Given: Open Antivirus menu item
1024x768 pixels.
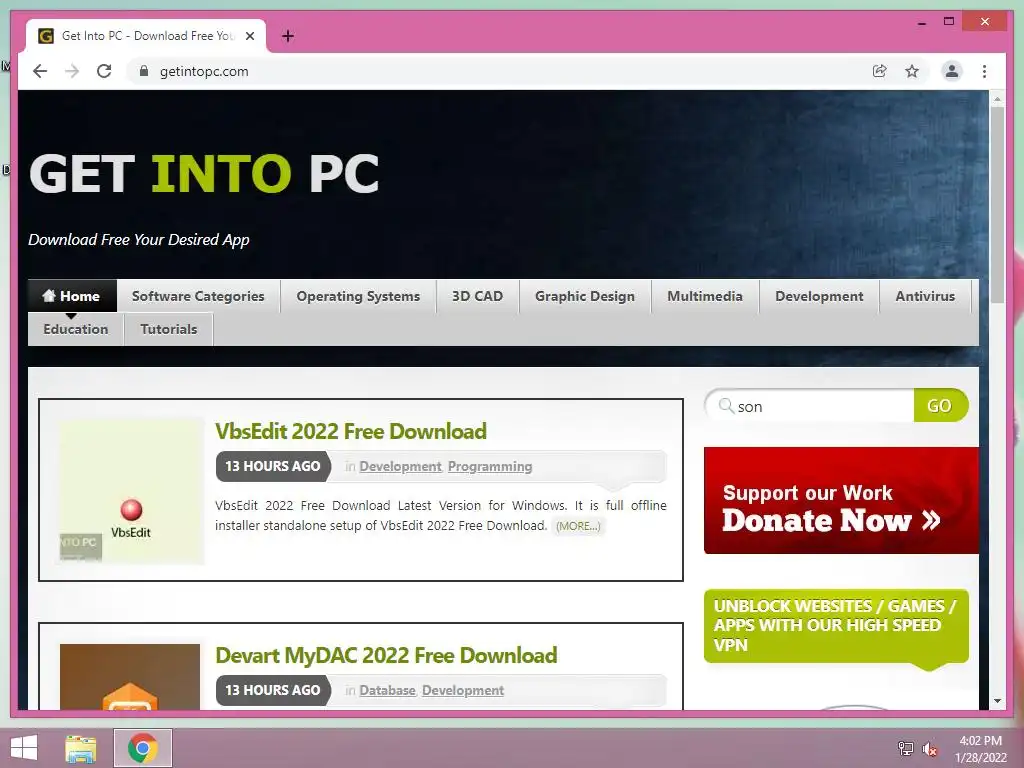Looking at the screenshot, I should 925,296.
